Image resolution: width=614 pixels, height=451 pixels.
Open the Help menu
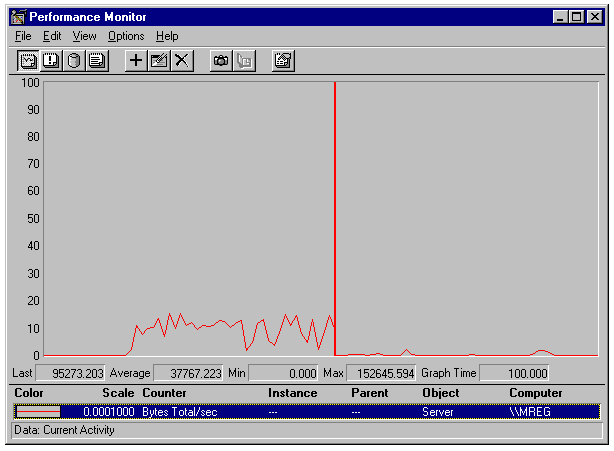point(167,36)
